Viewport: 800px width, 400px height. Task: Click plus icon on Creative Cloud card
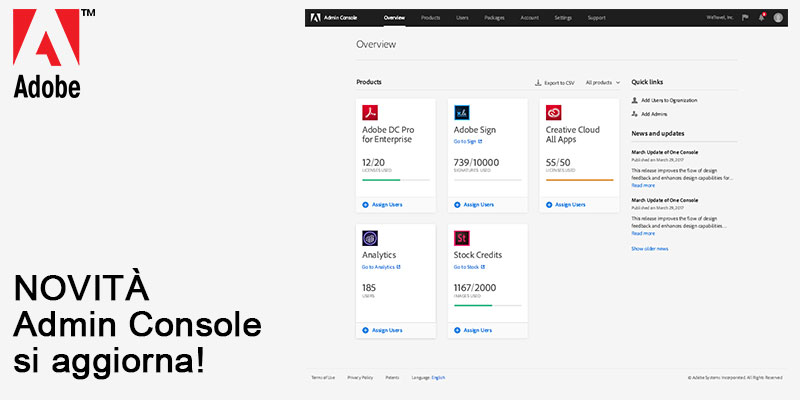[x=549, y=205]
